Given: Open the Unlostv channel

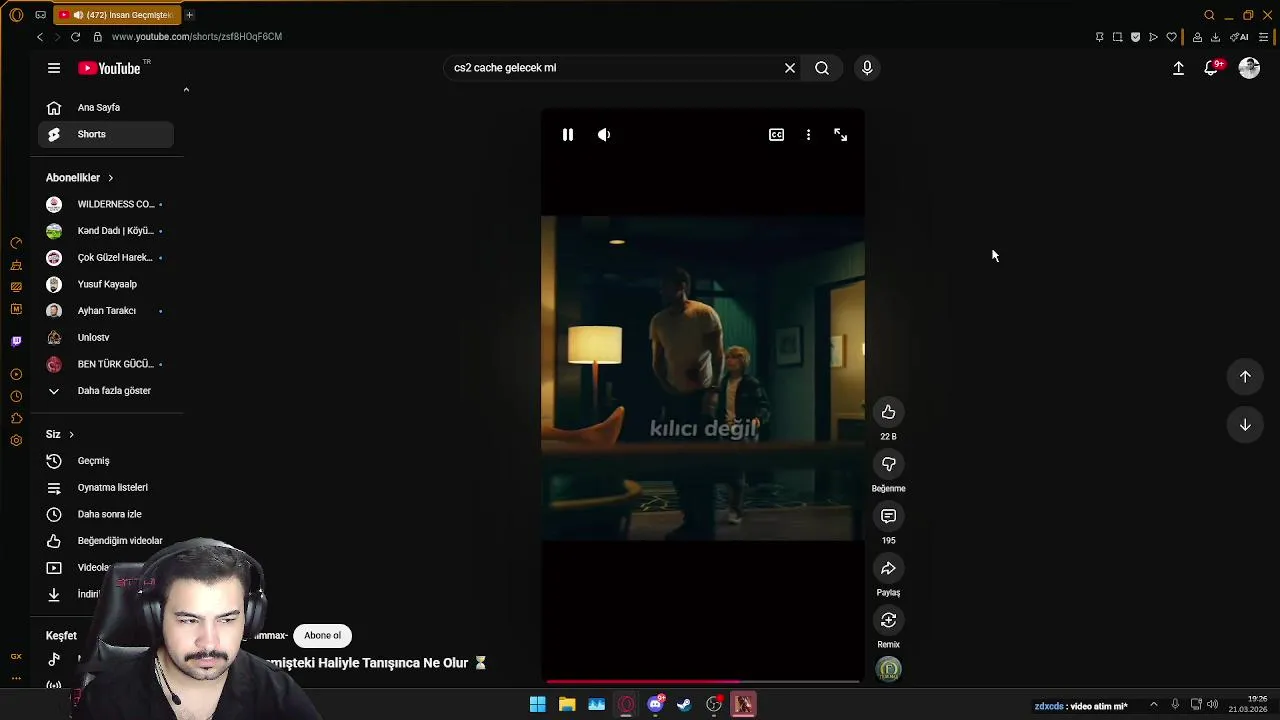Looking at the screenshot, I should coord(106,337).
